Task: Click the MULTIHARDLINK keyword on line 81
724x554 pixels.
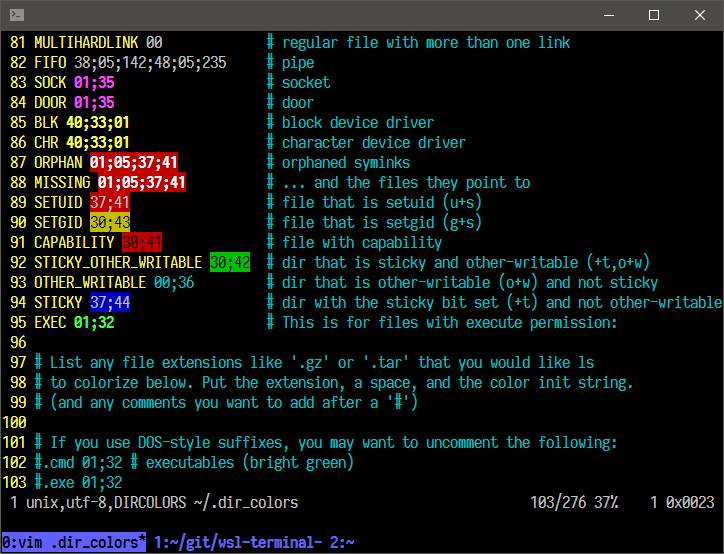Action: [x=86, y=42]
